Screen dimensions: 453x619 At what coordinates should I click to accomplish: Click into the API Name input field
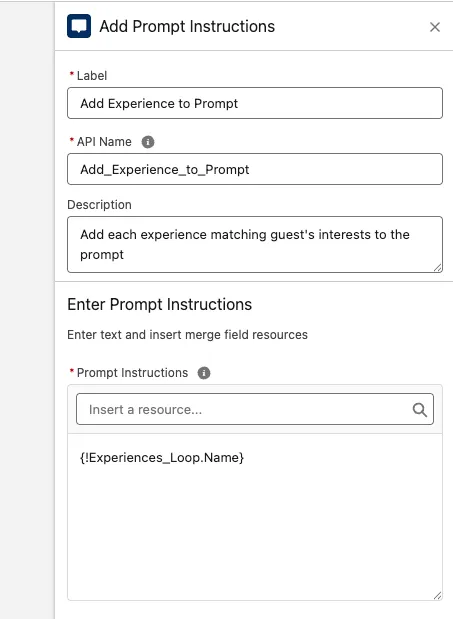tap(255, 169)
